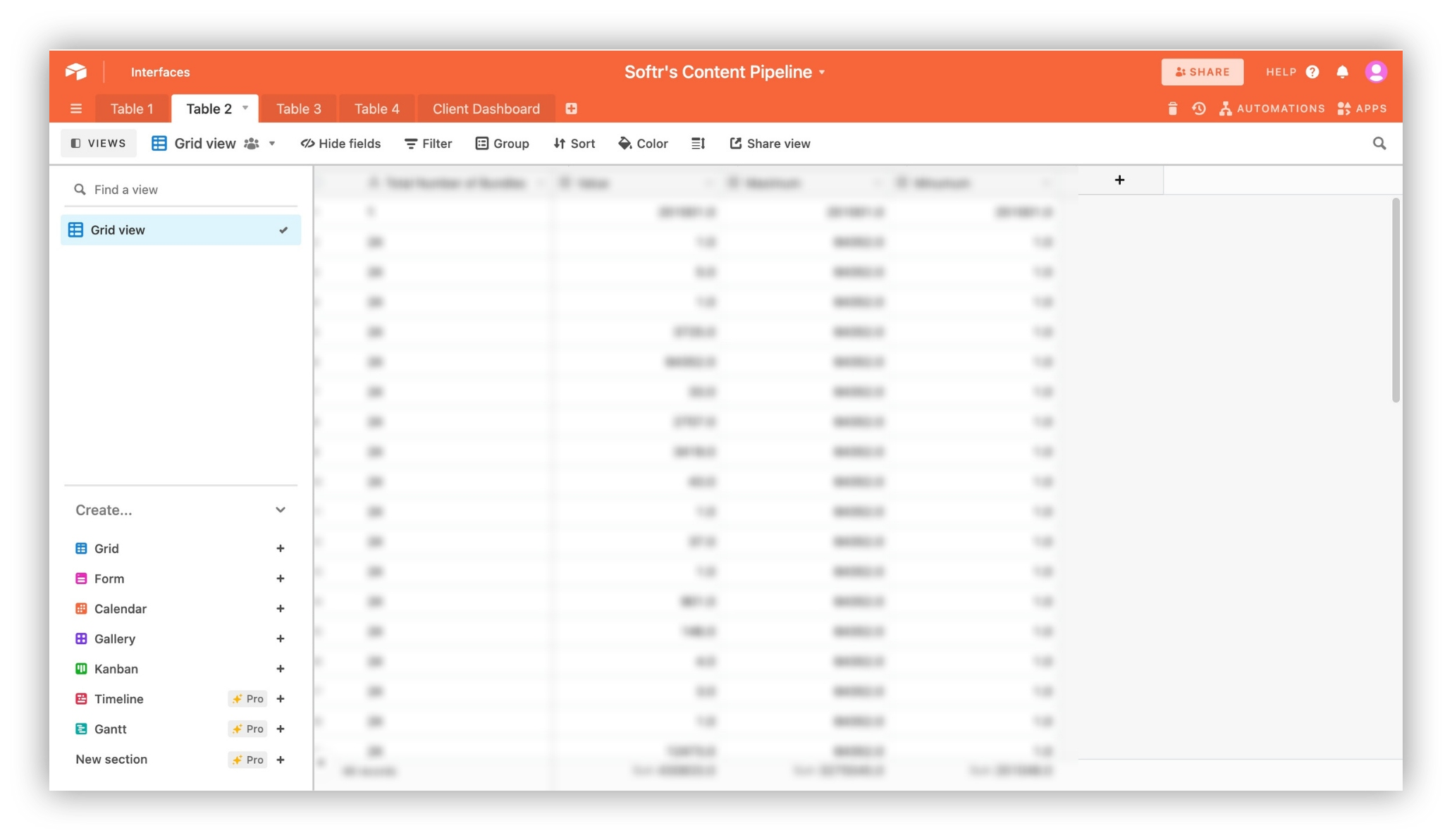1452x840 pixels.
Task: Switch to Table 4 tab
Action: point(377,109)
